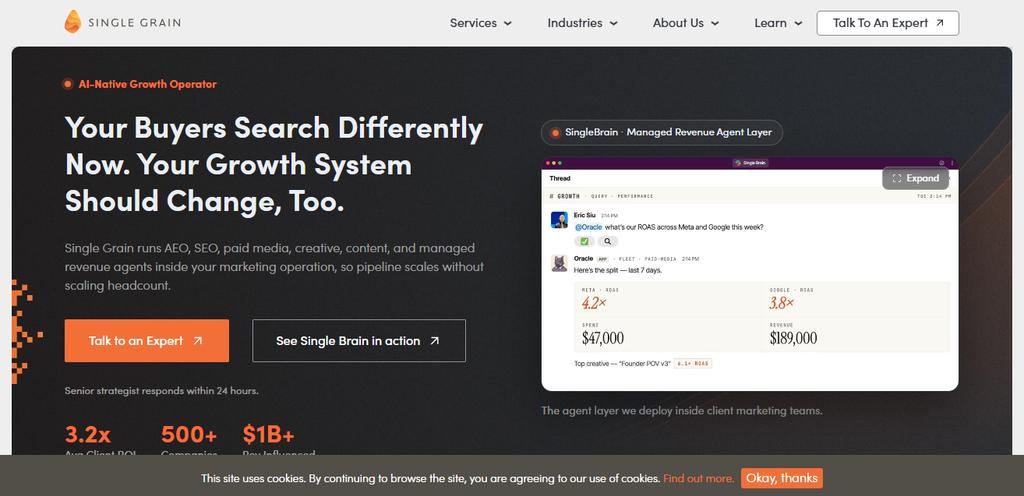The height and width of the screenshot is (496, 1024).
Task: Click SingleBrain Managed Revenue Agent Layer pill
Action: click(662, 132)
